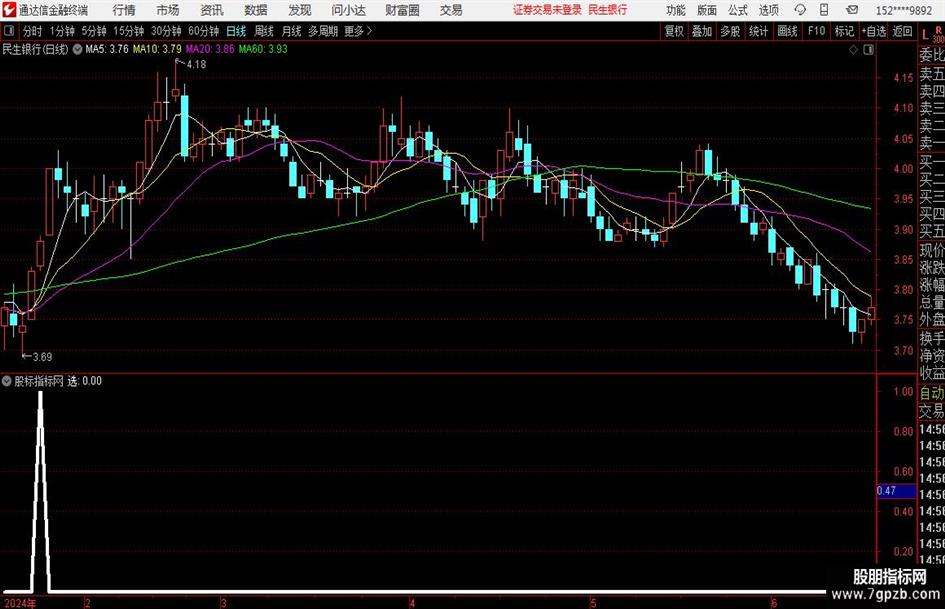Viewport: 945px width, 609px height.
Task: Click the account number 152****9892
Action: [x=904, y=10]
